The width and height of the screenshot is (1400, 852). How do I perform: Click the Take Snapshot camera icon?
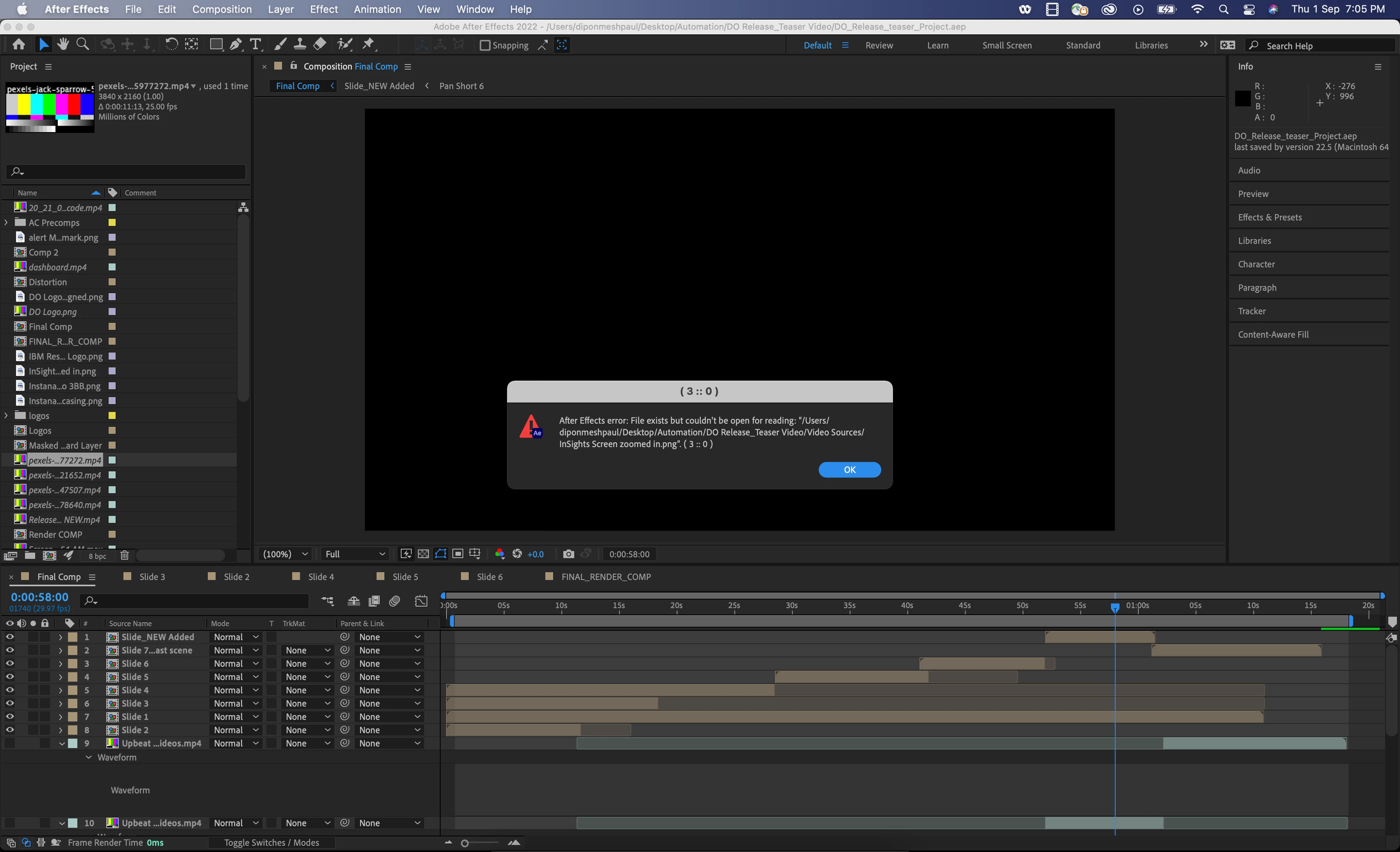[568, 553]
